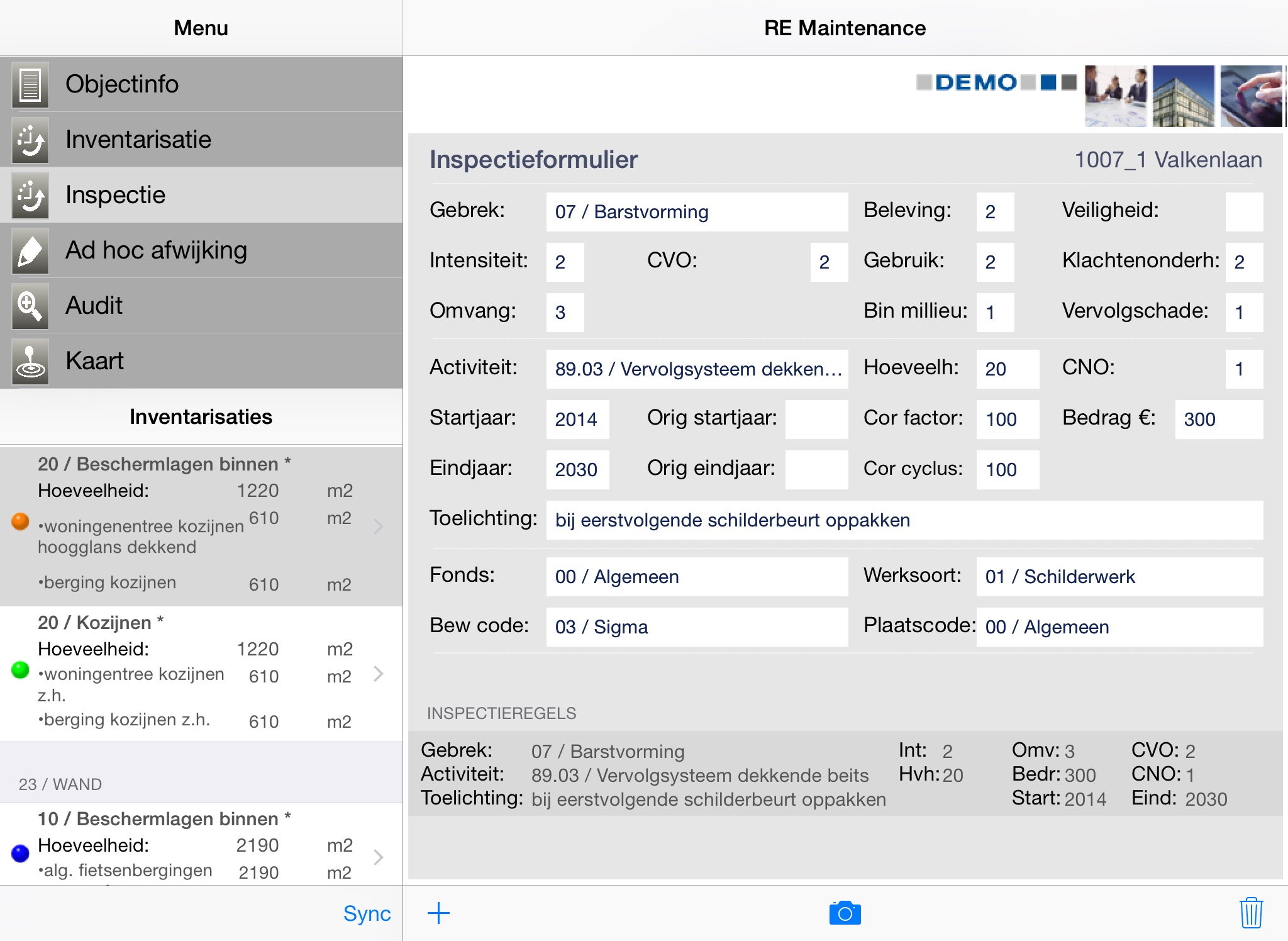The width and height of the screenshot is (1288, 941).
Task: Expand 20 / Kozijnen row chevron
Action: 379,674
